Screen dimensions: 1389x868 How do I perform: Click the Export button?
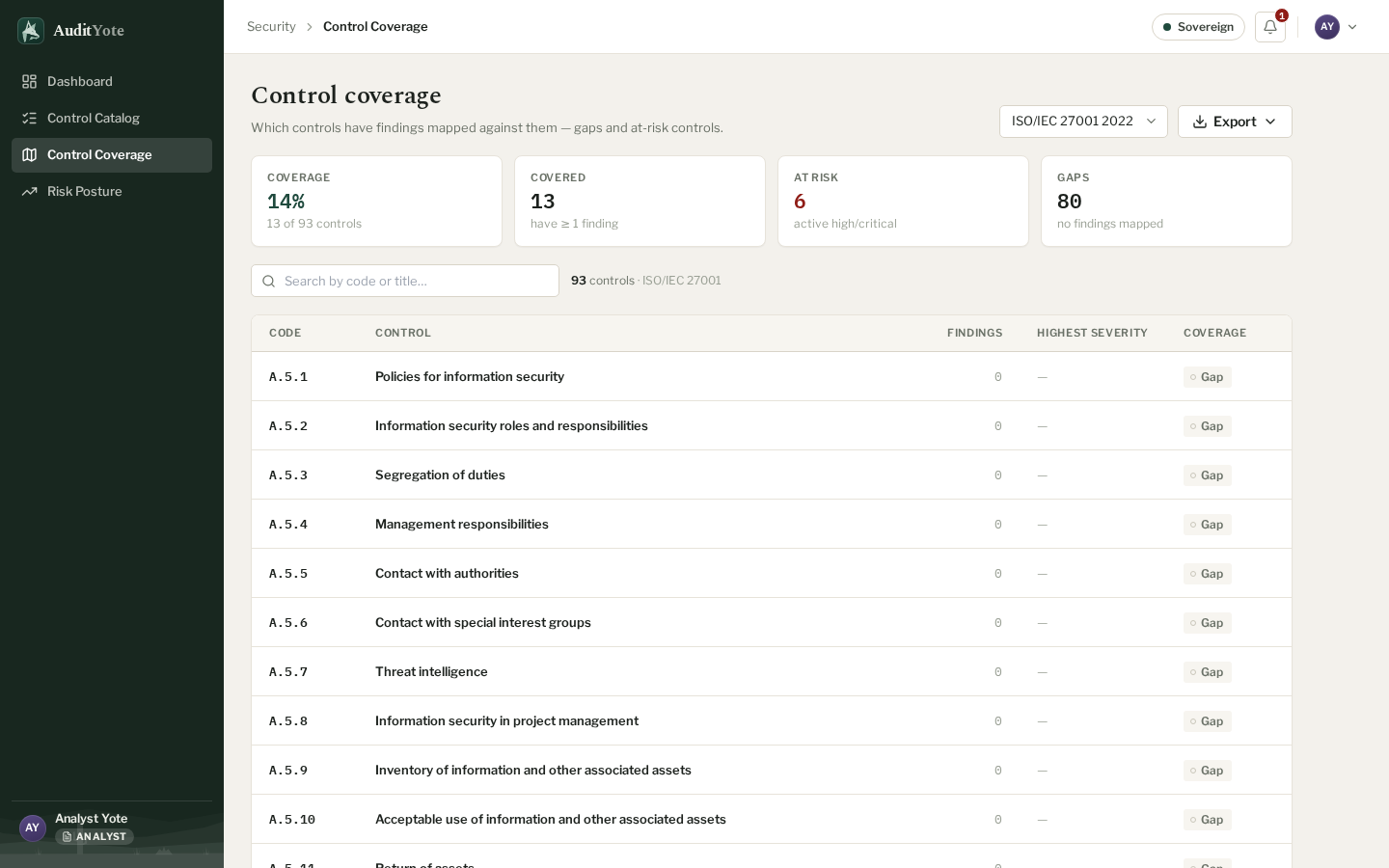1235,122
